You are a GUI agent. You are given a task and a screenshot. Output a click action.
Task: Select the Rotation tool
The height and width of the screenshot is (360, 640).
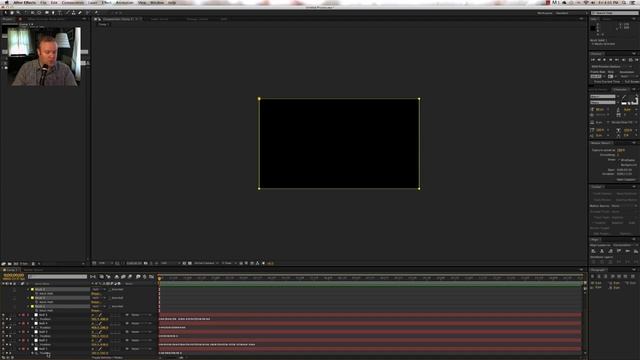tap(26, 13)
